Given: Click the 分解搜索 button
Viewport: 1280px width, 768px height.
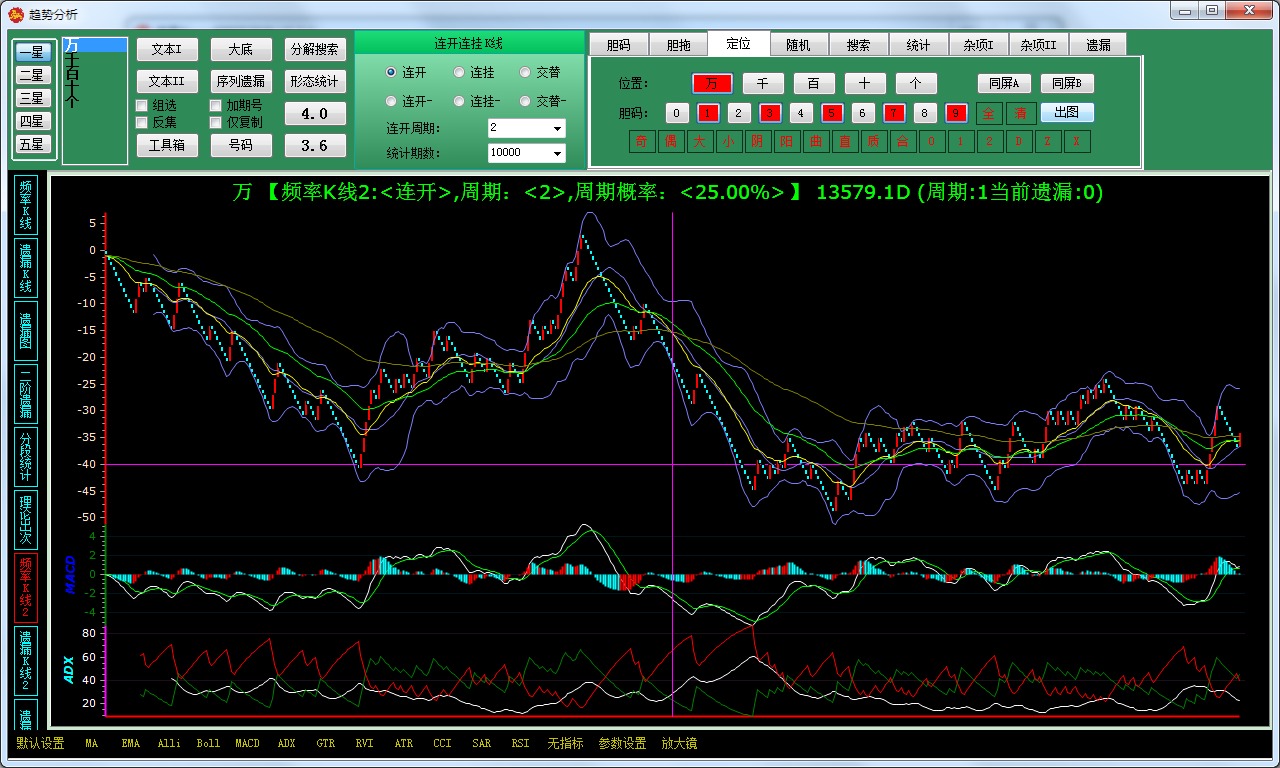Looking at the screenshot, I should pyautogui.click(x=315, y=50).
